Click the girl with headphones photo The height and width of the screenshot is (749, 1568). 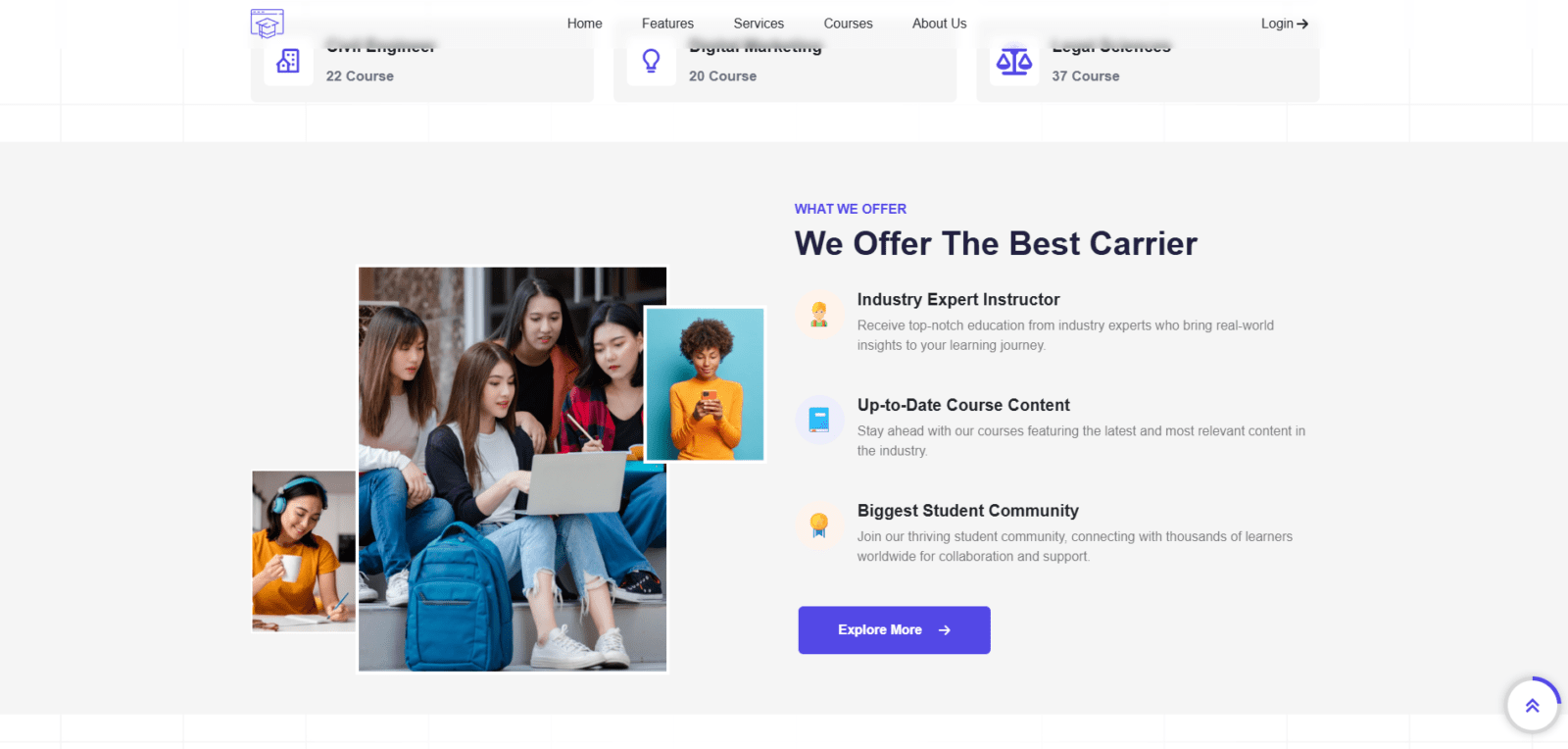pyautogui.click(x=304, y=551)
